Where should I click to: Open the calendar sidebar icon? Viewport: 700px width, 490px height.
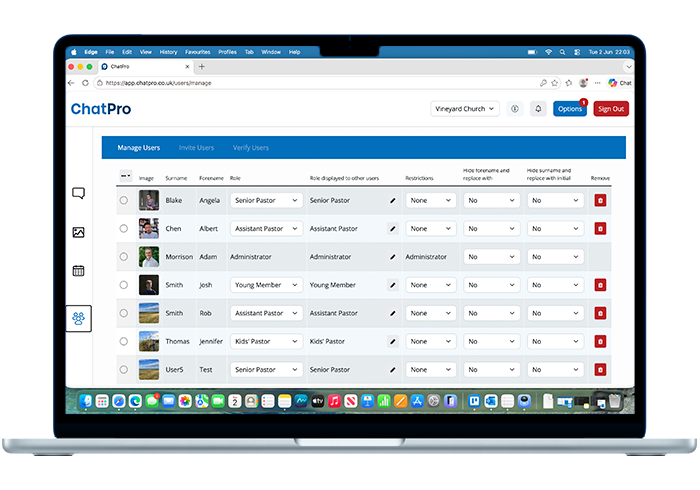(x=79, y=270)
